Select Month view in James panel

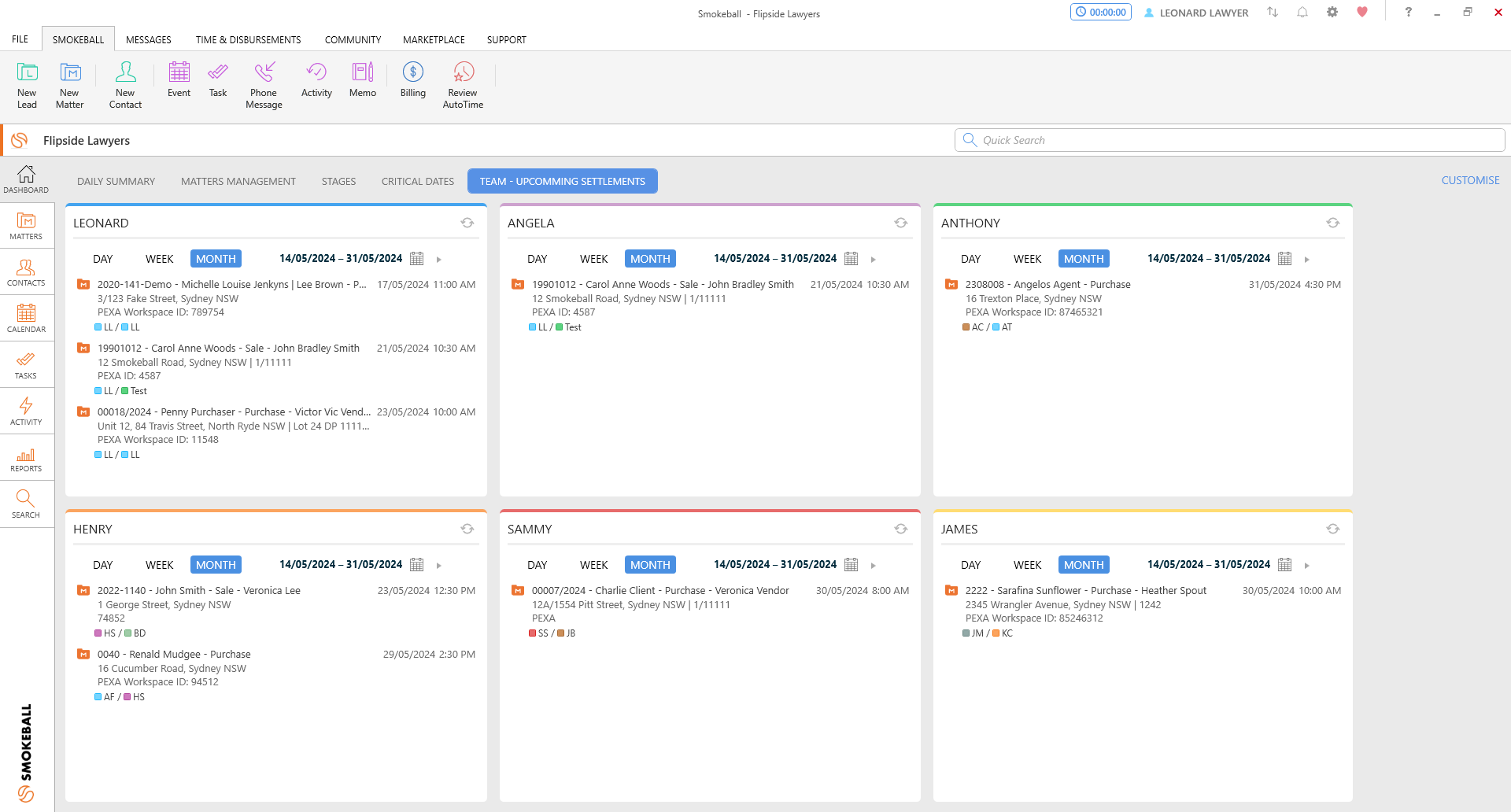1084,565
